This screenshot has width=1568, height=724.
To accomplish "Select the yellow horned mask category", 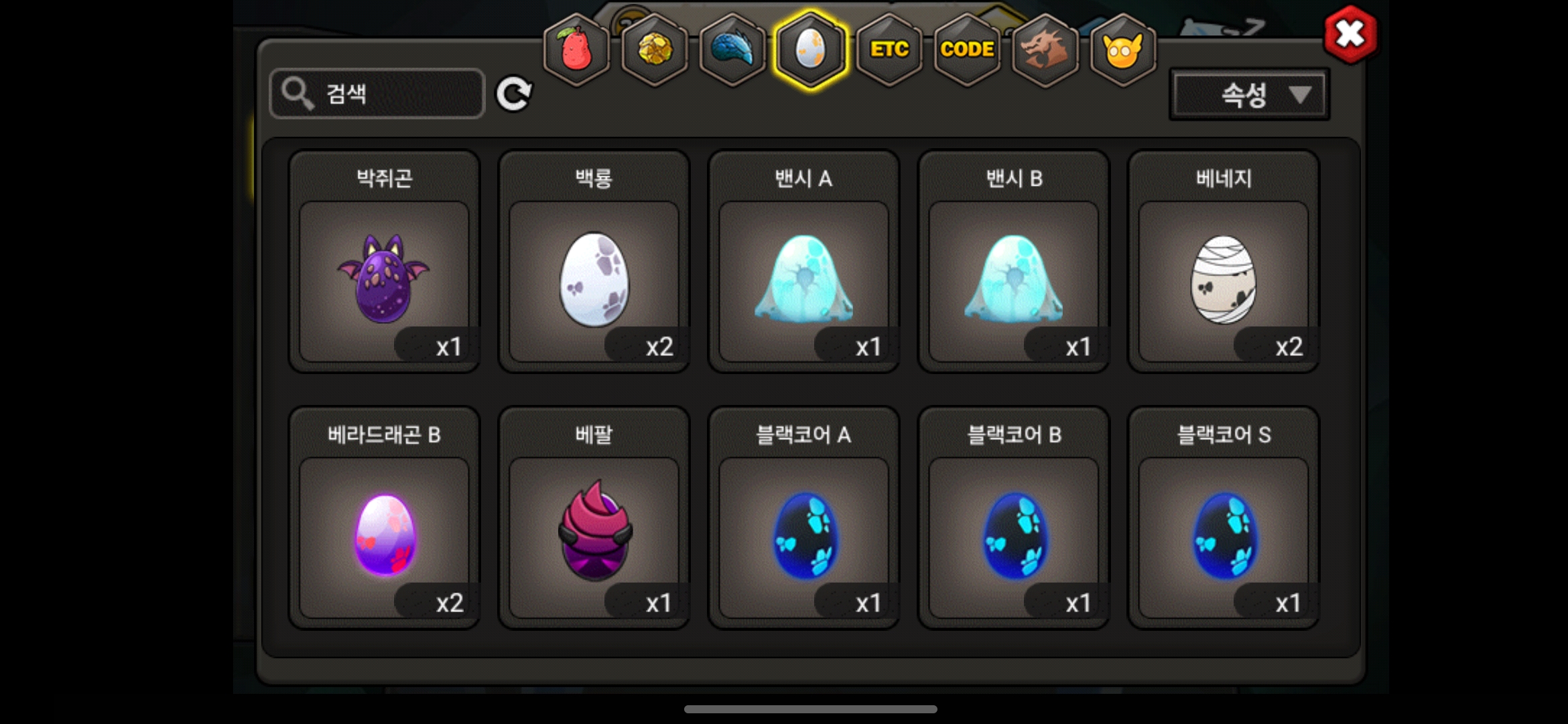I will click(x=1122, y=50).
